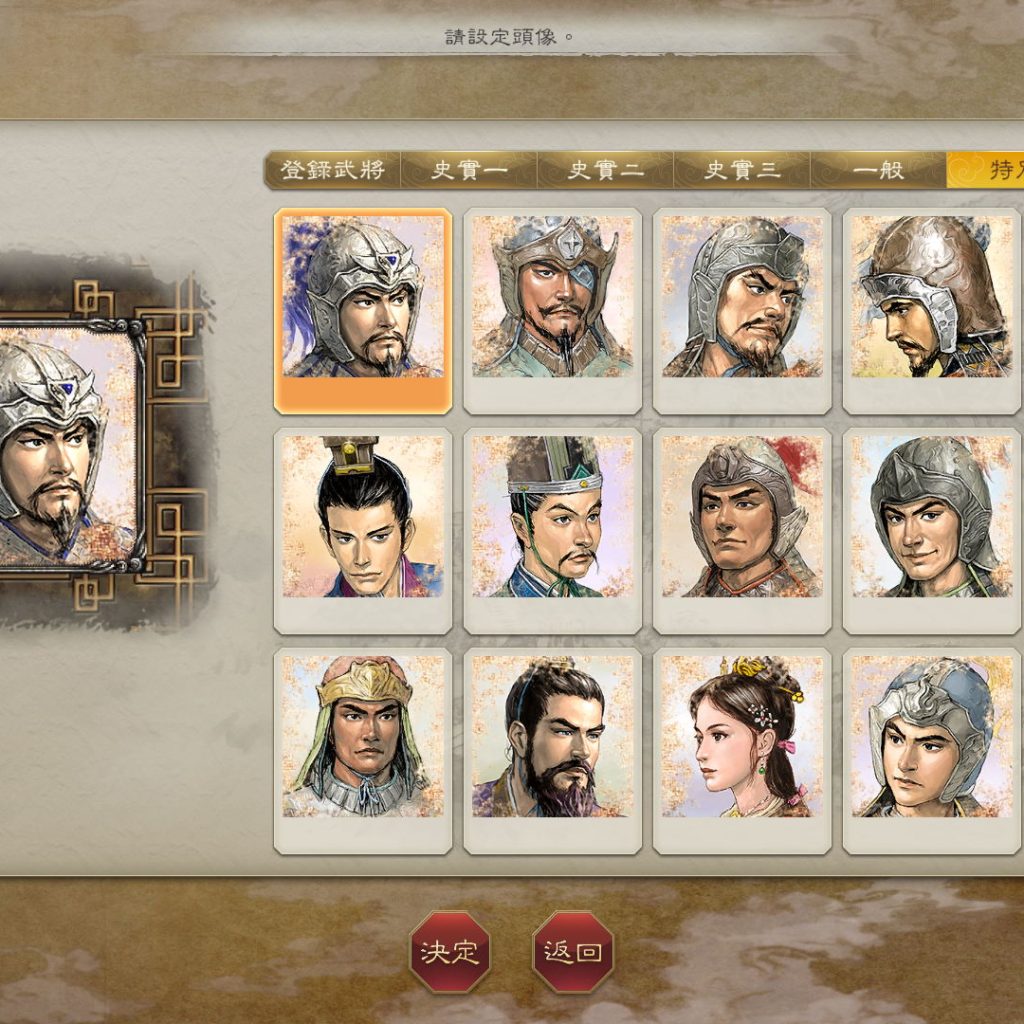Viewport: 1024px width, 1024px height.
Task: Select the bearded man with purple-tipped beard
Action: coord(552,751)
